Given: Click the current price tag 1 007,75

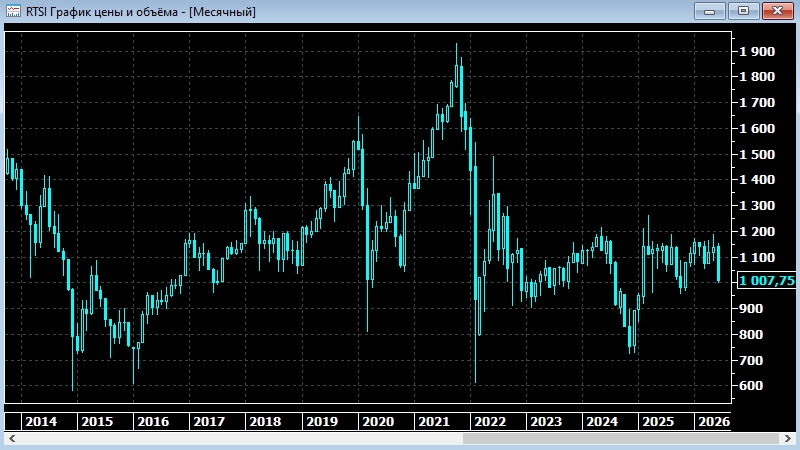Looking at the screenshot, I should pos(767,280).
